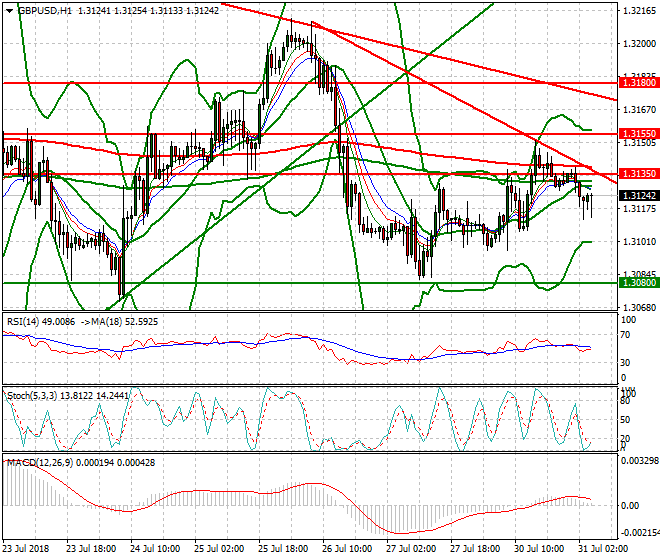The height and width of the screenshot is (560, 660).
Task: Click the Stochastic scale value 50
Action: coord(625,420)
